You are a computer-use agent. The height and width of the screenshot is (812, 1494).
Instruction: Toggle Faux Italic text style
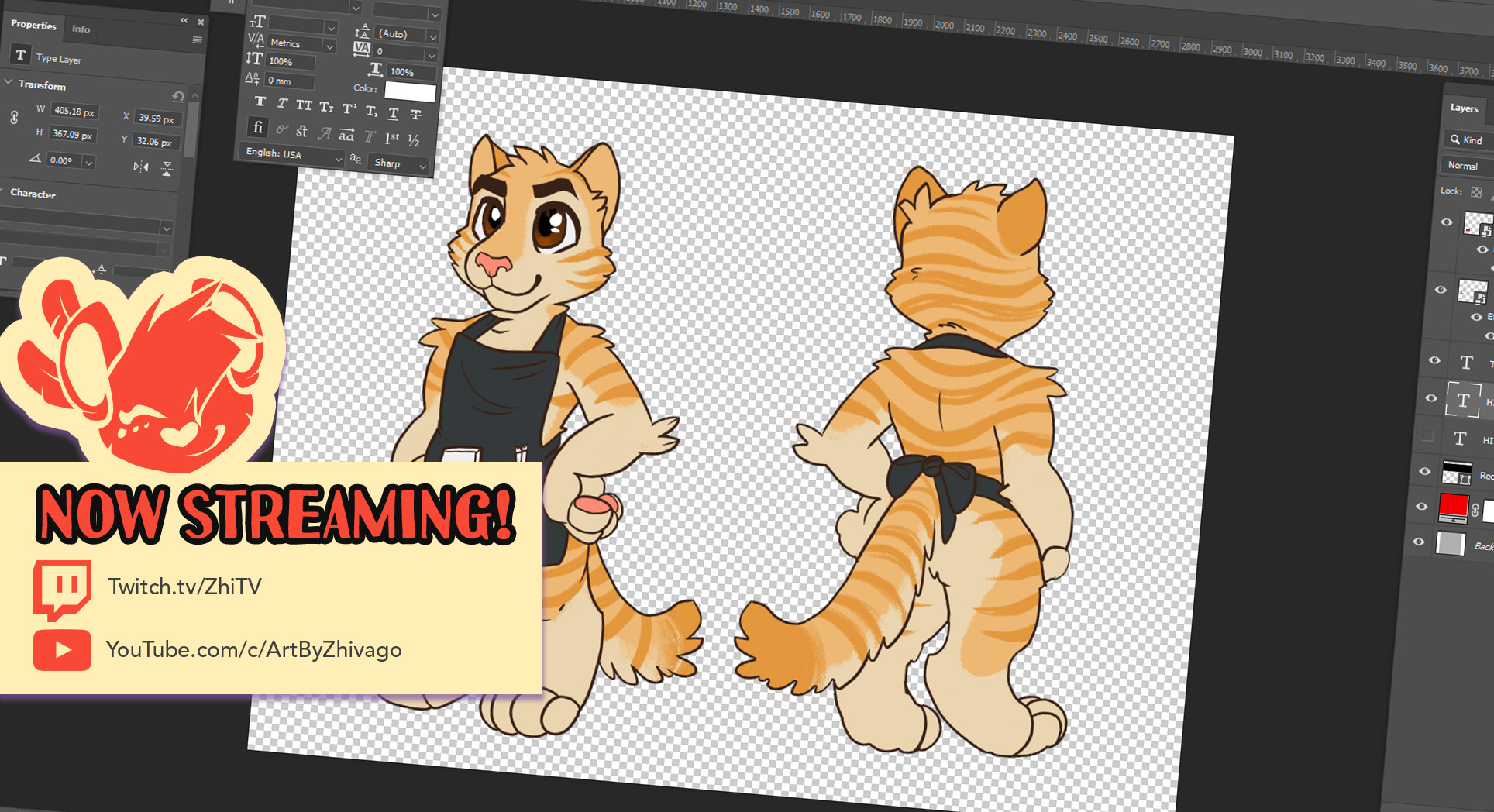click(282, 103)
